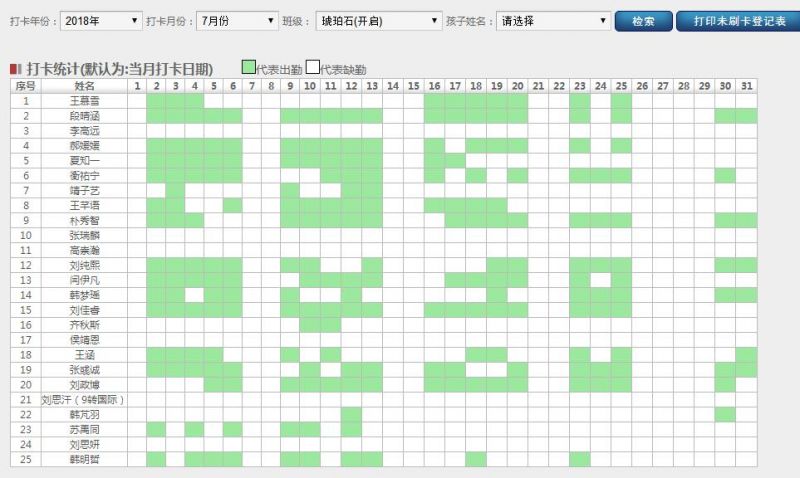
Task: Select day 20 column header
Action: [517, 86]
